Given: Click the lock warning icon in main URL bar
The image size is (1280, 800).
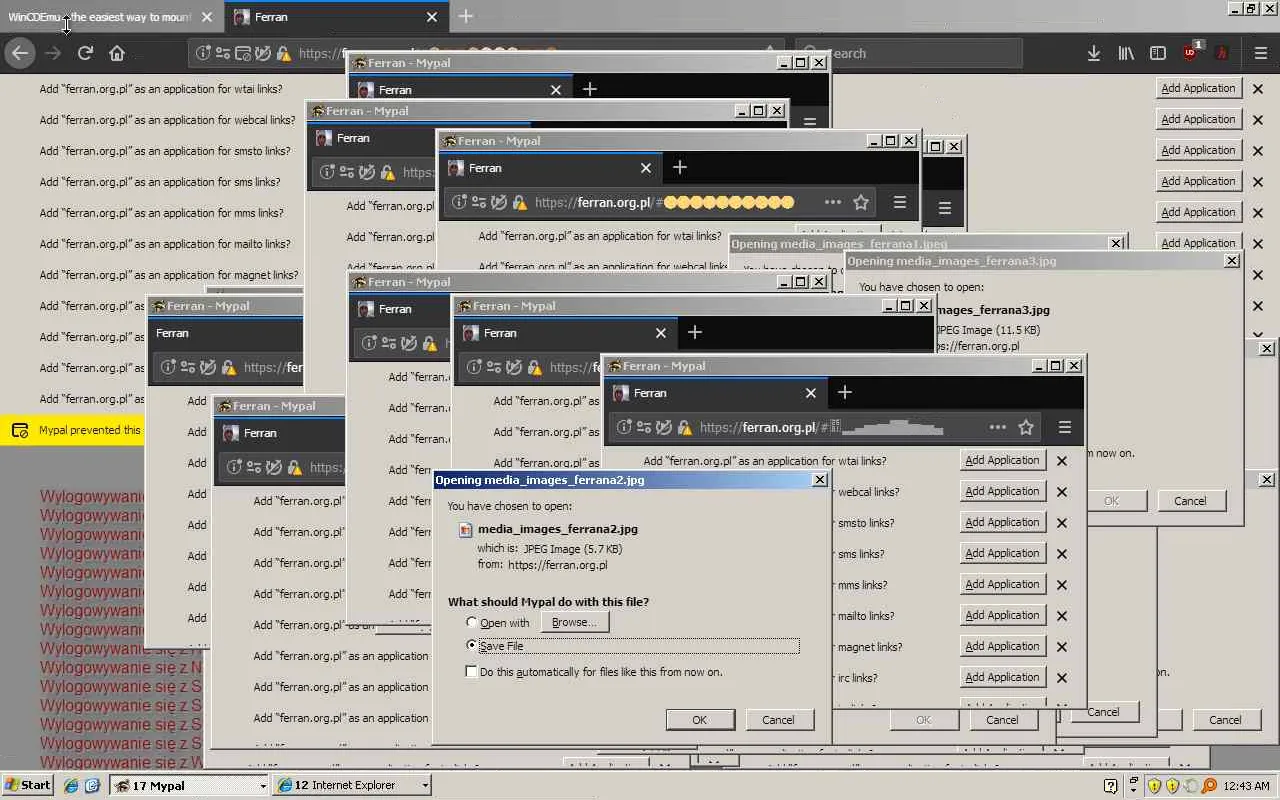Looking at the screenshot, I should [x=284, y=54].
